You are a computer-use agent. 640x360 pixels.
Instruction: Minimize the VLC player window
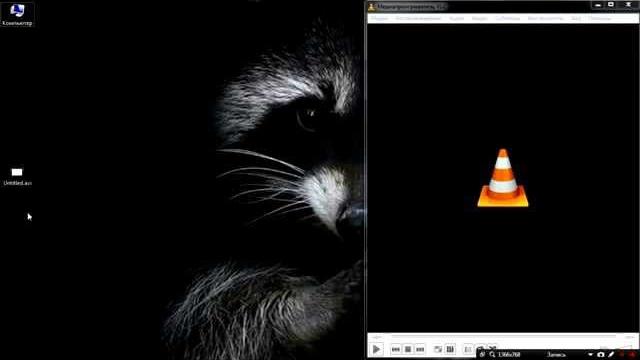(x=598, y=5)
